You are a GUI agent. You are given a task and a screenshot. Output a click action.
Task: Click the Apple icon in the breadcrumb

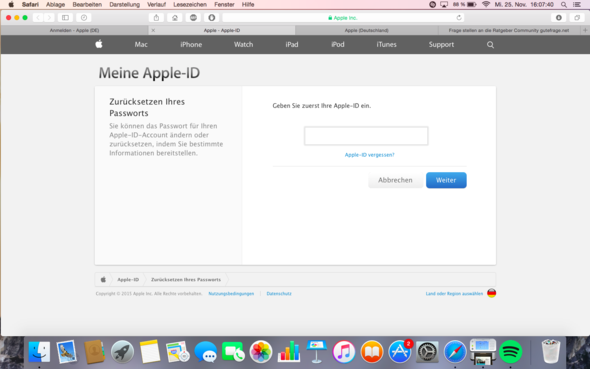103,279
